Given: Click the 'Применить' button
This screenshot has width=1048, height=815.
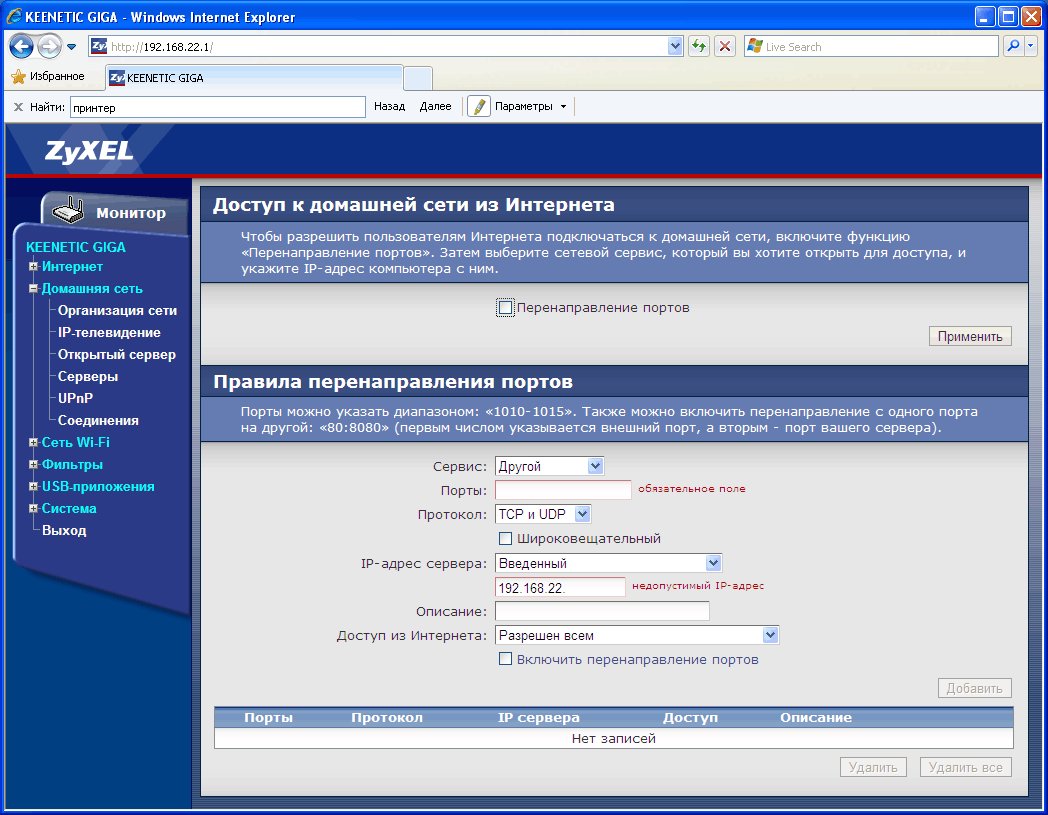Looking at the screenshot, I should coord(970,336).
